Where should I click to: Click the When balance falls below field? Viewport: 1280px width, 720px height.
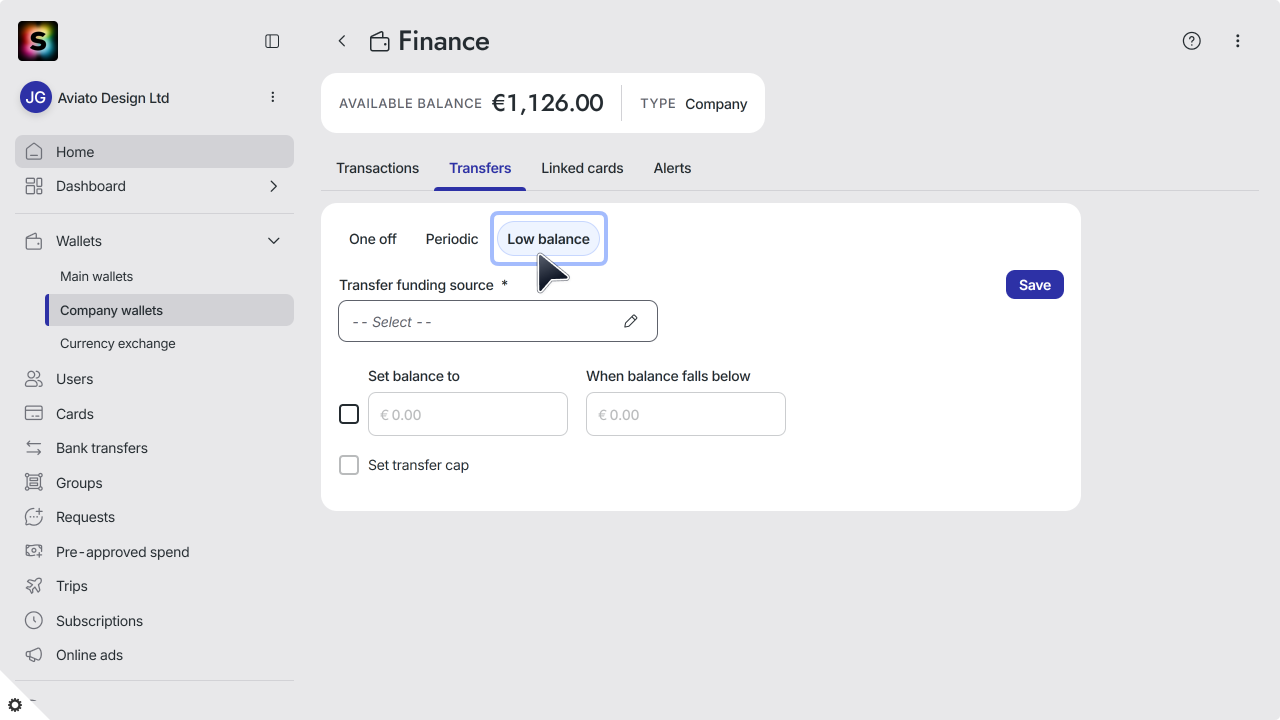(x=686, y=414)
